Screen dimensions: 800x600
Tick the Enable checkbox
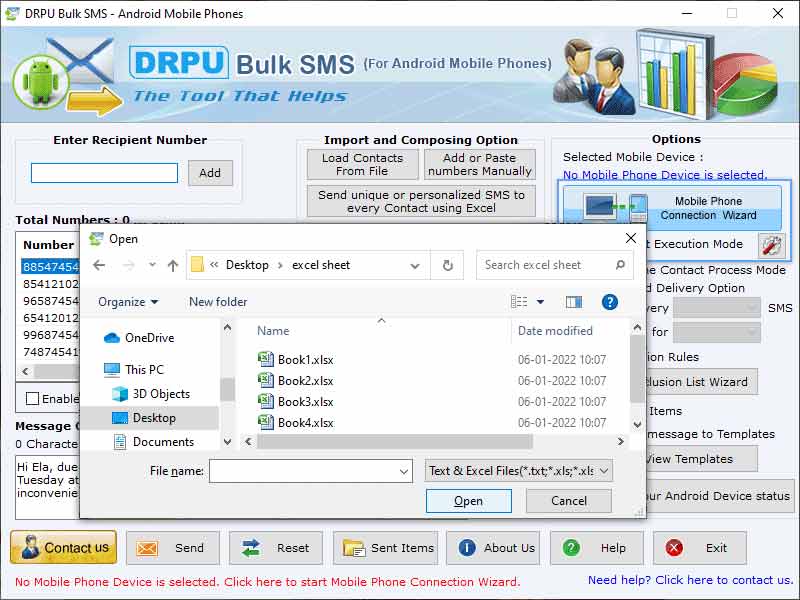tap(33, 397)
